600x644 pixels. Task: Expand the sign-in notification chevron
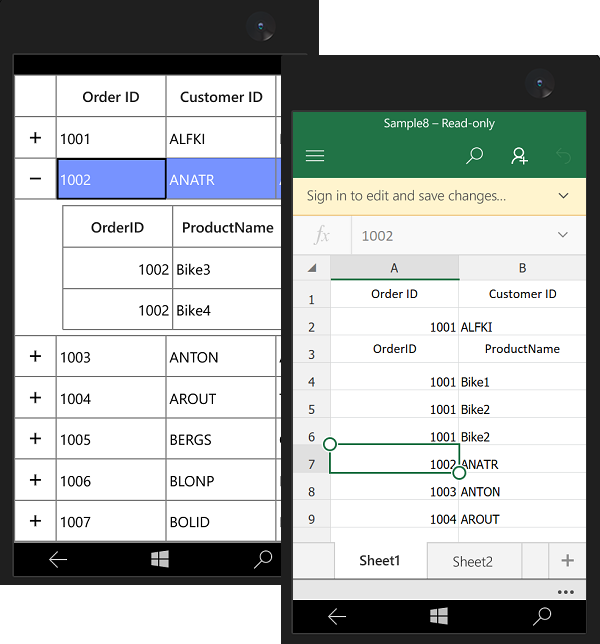(563, 196)
